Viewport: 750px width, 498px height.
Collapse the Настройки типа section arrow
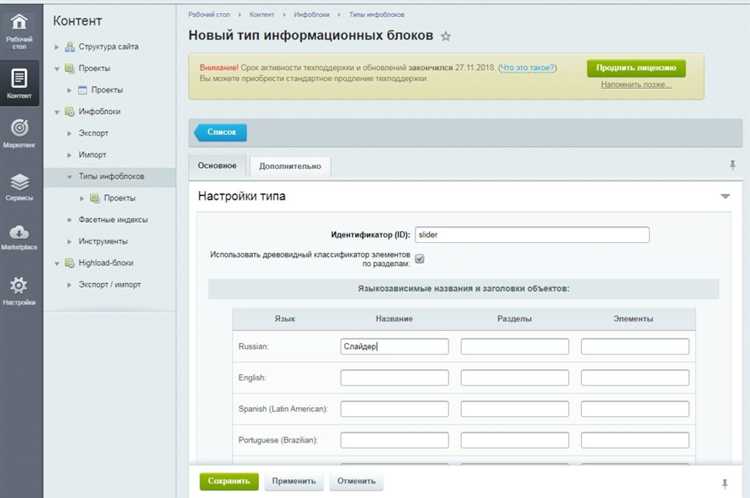[x=725, y=197]
